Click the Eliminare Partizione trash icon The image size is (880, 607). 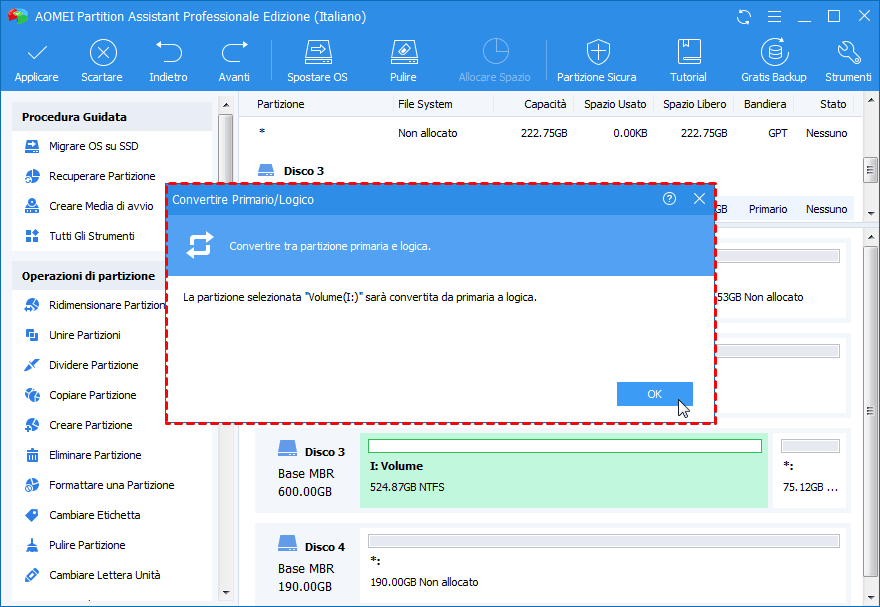32,455
